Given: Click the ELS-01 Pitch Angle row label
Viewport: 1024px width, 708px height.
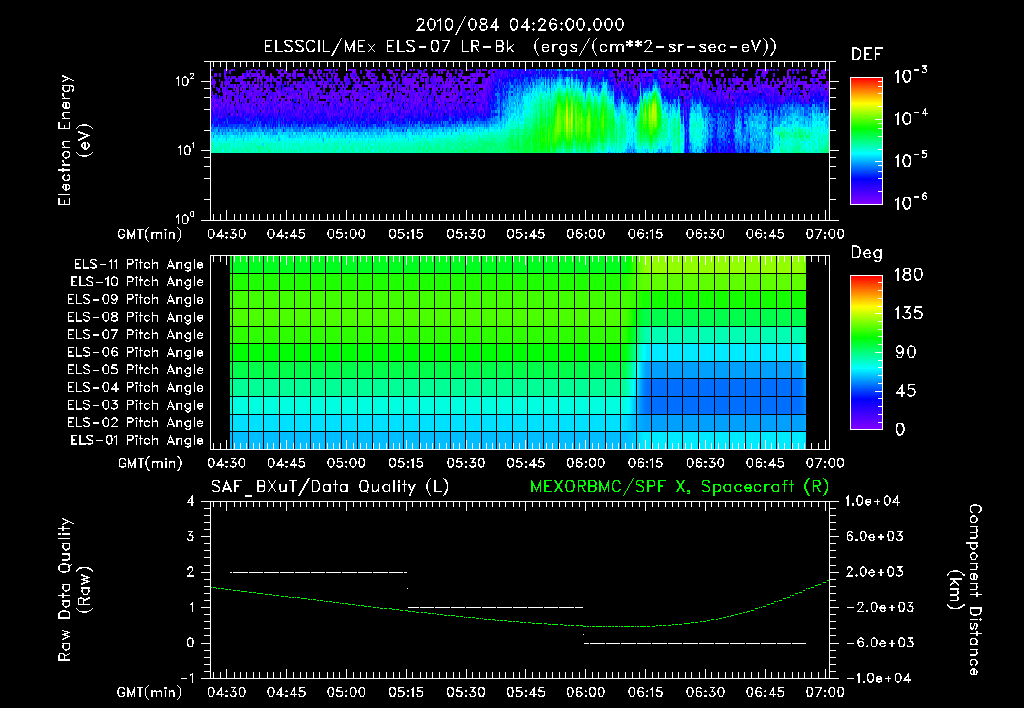Looking at the screenshot, I should coord(137,441).
